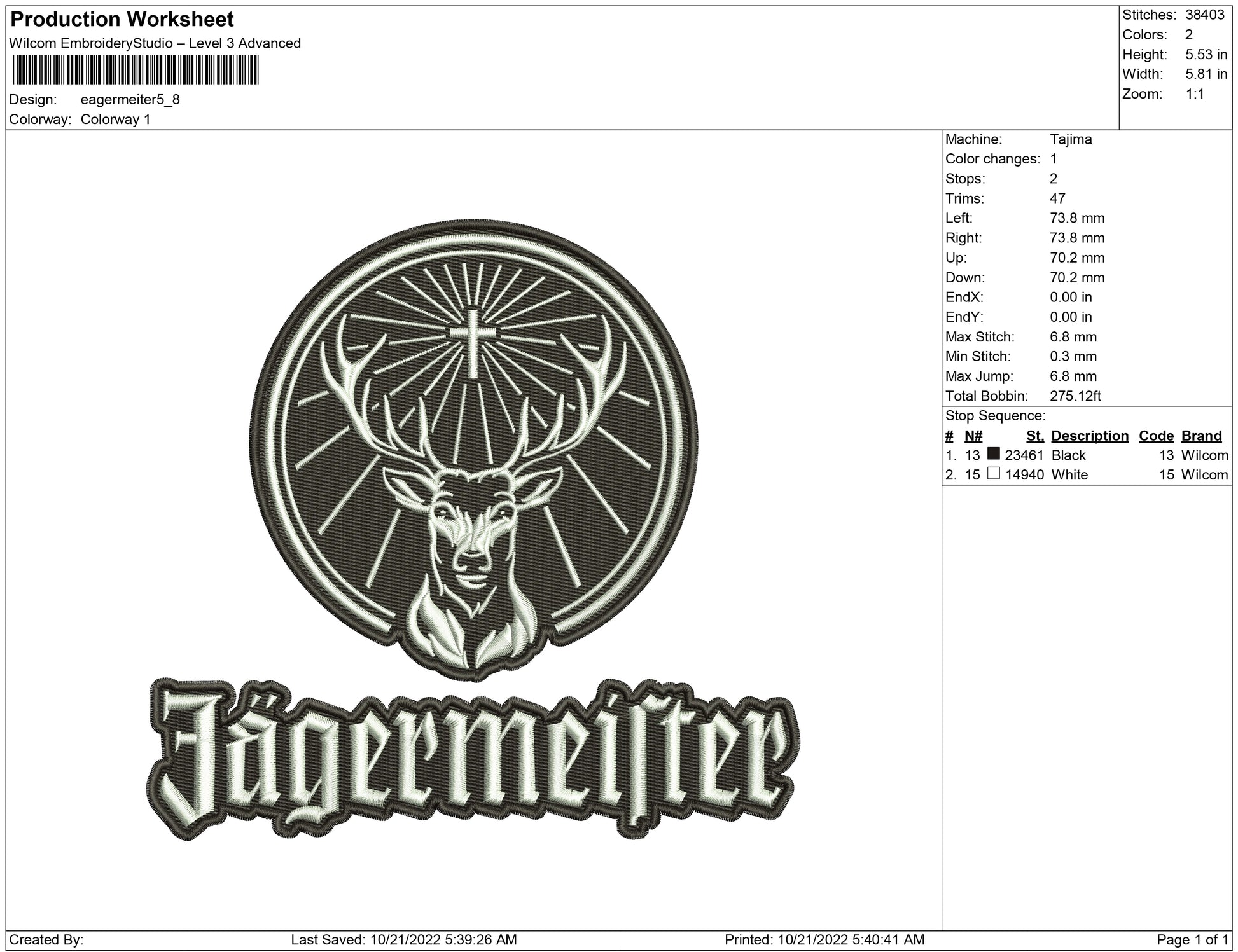Viewport: 1238px width, 952px height.
Task: Select the White thread row description
Action: pos(1069,474)
